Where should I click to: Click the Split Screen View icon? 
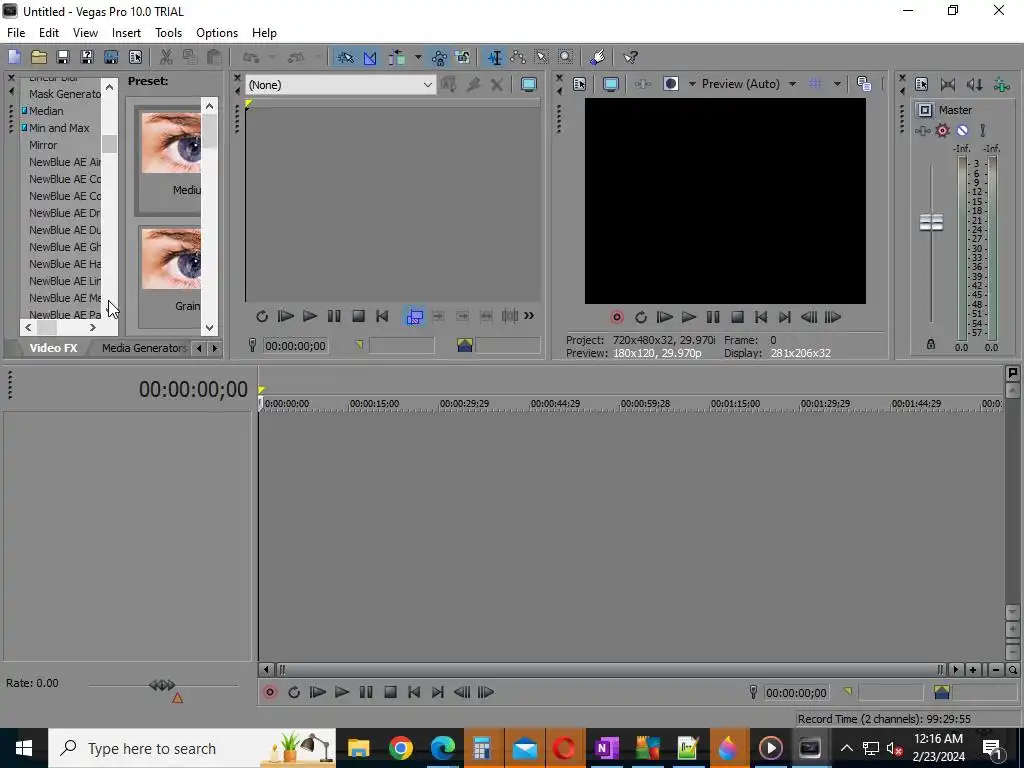tap(671, 84)
